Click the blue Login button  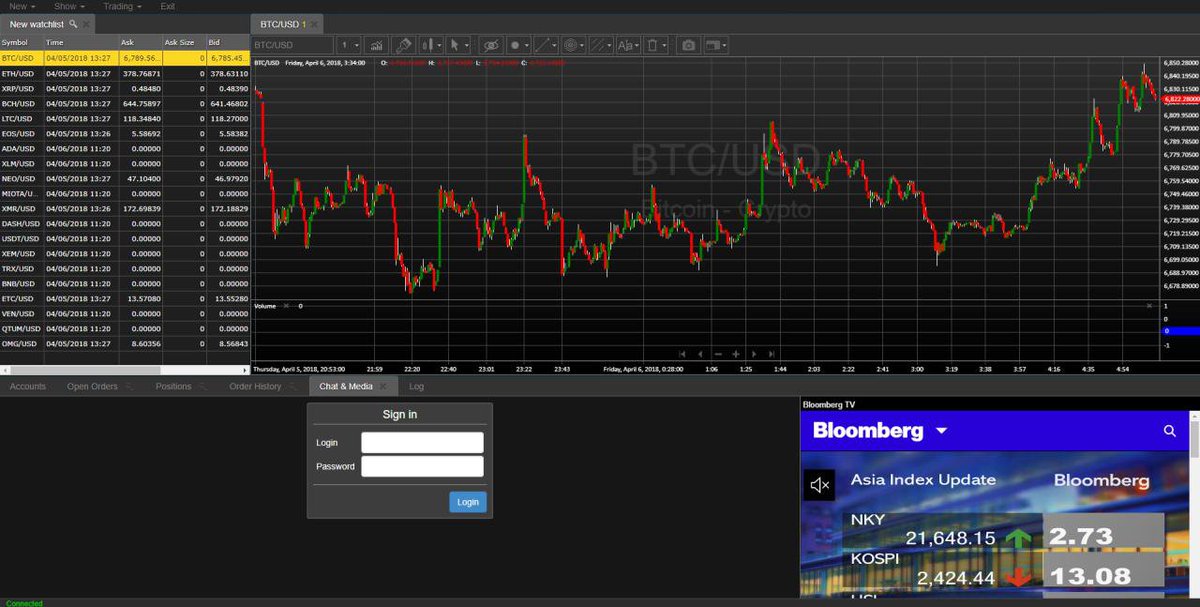click(468, 502)
